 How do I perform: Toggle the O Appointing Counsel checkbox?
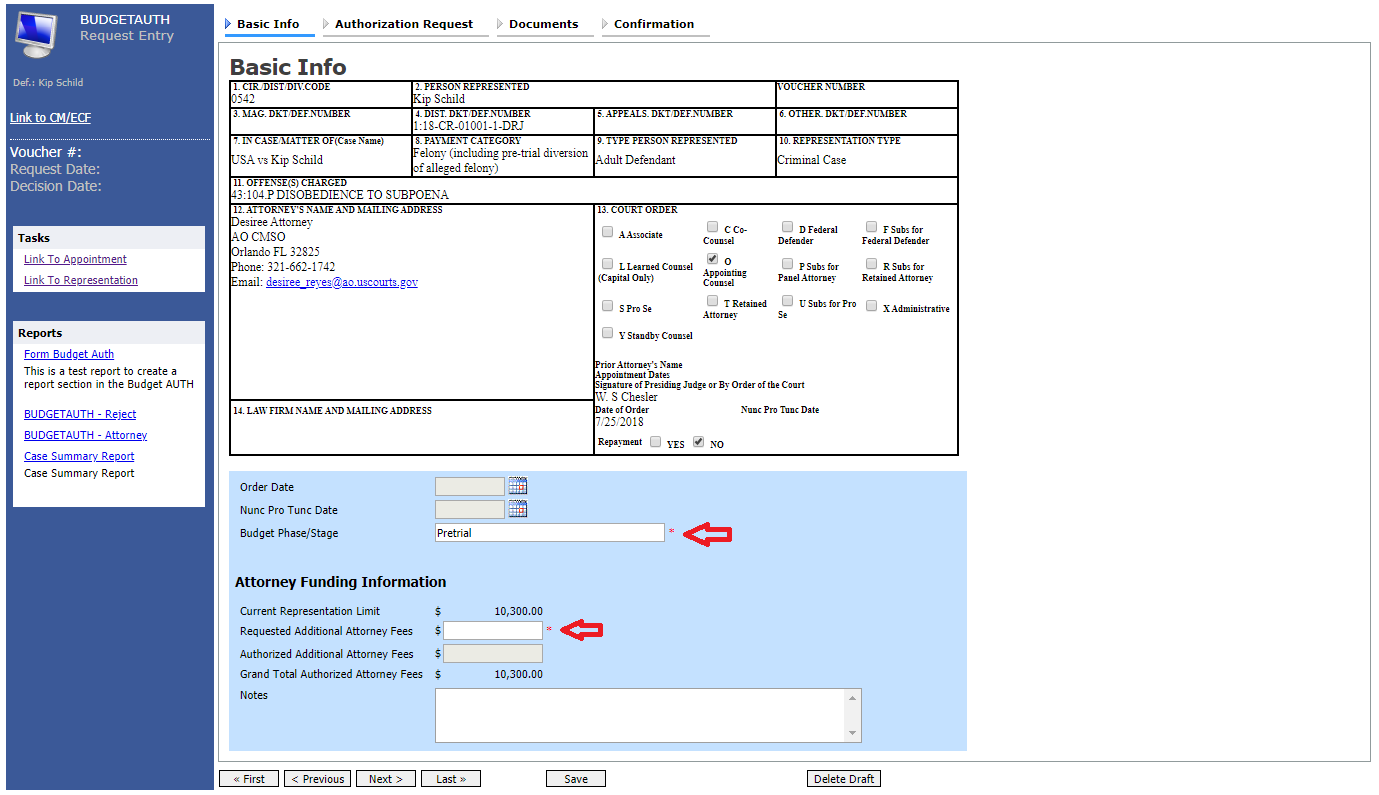pos(713,258)
